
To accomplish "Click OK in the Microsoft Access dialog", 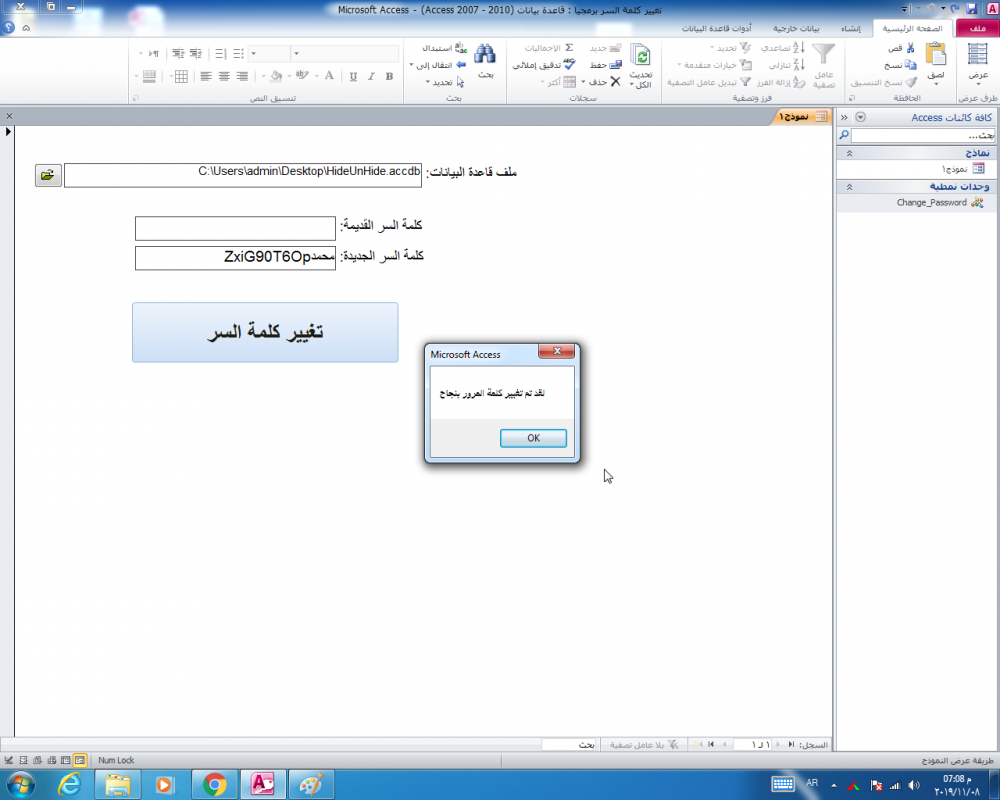I will [533, 438].
